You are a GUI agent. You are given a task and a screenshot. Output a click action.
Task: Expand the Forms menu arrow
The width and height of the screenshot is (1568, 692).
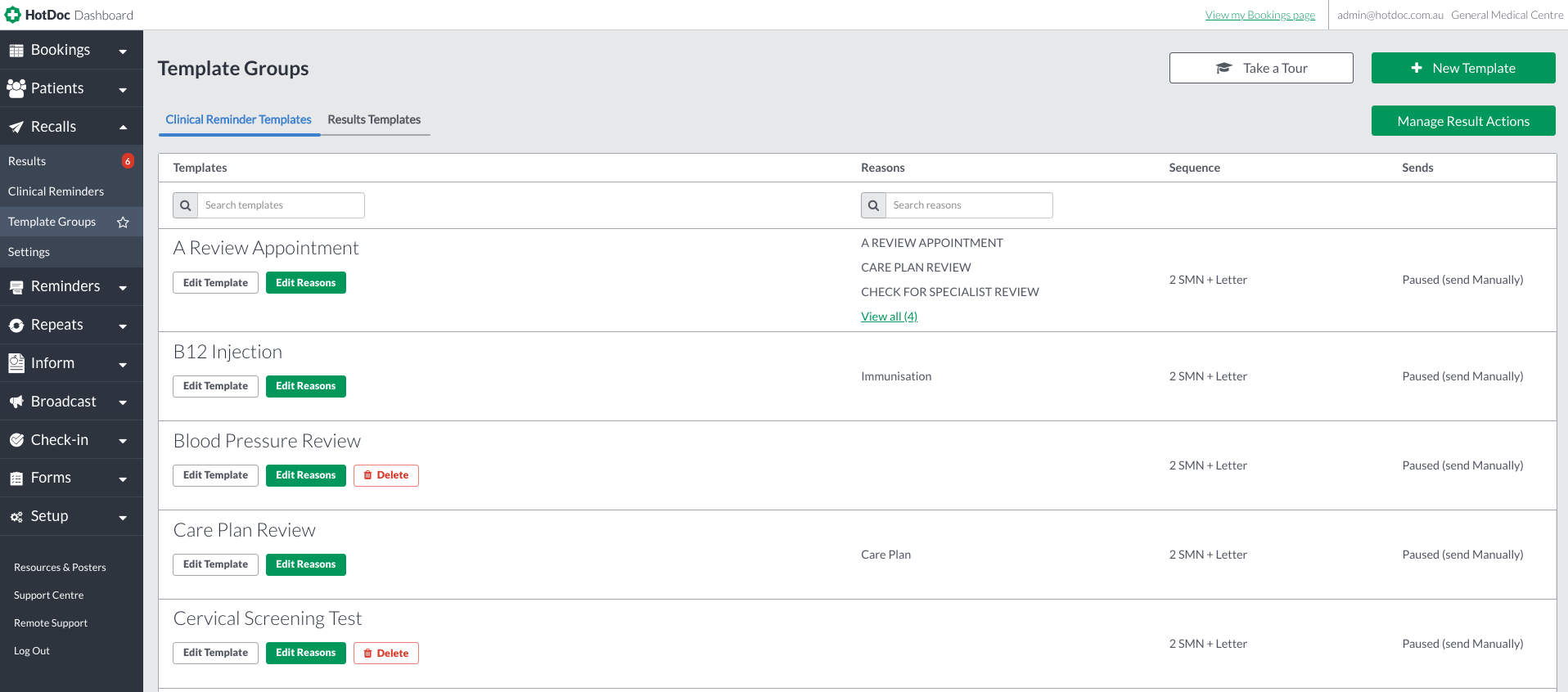123,479
